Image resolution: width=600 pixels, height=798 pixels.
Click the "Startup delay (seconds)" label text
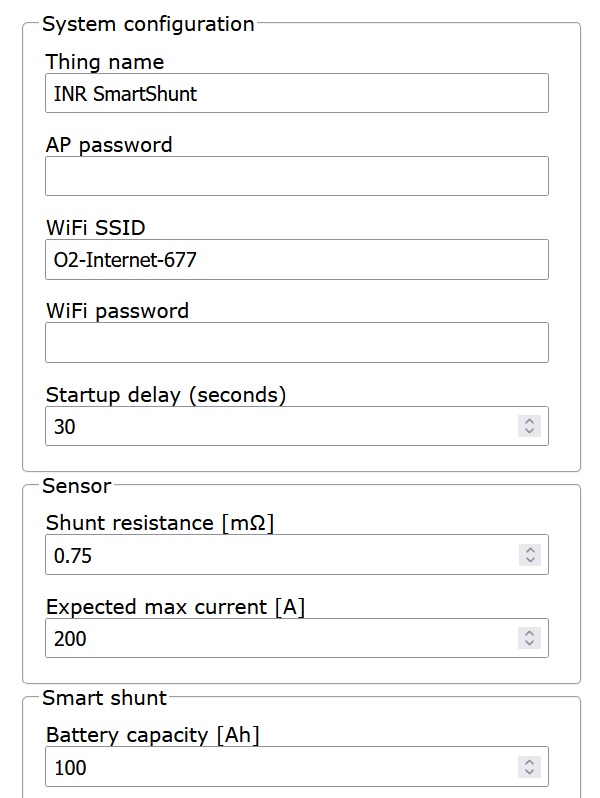(166, 395)
